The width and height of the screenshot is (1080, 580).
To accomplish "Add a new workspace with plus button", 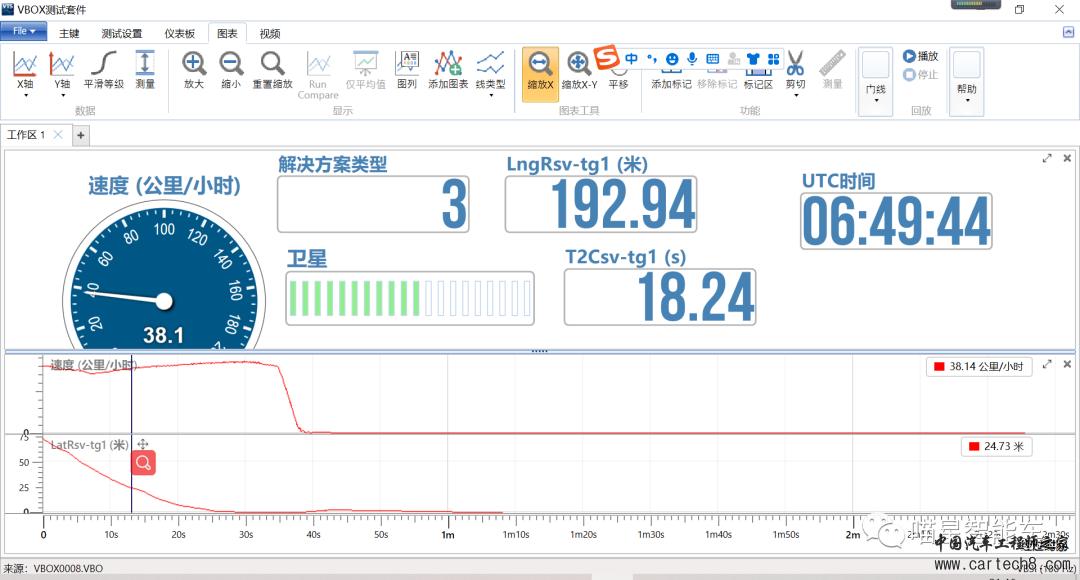I will [81, 136].
